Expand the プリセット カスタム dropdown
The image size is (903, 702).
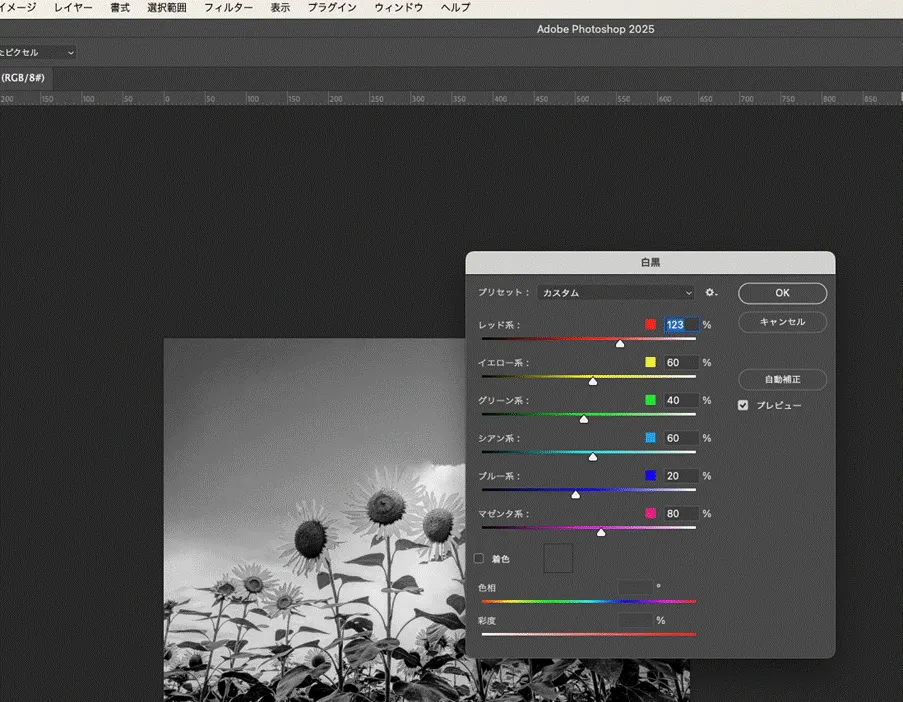615,293
